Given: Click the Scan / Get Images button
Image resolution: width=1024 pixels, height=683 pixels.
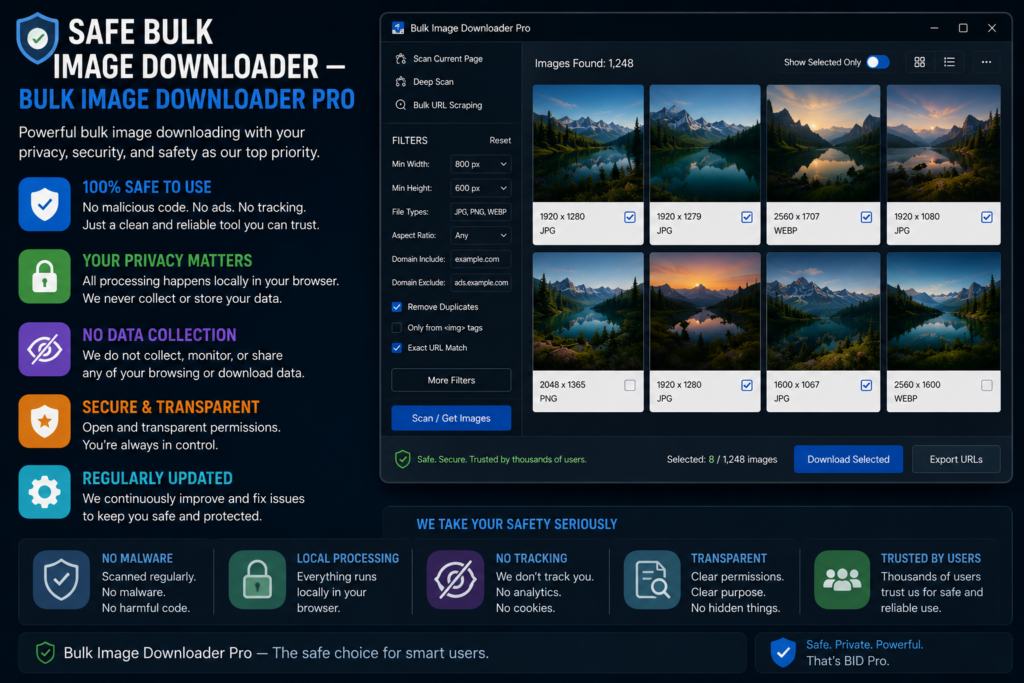Looking at the screenshot, I should (x=451, y=418).
